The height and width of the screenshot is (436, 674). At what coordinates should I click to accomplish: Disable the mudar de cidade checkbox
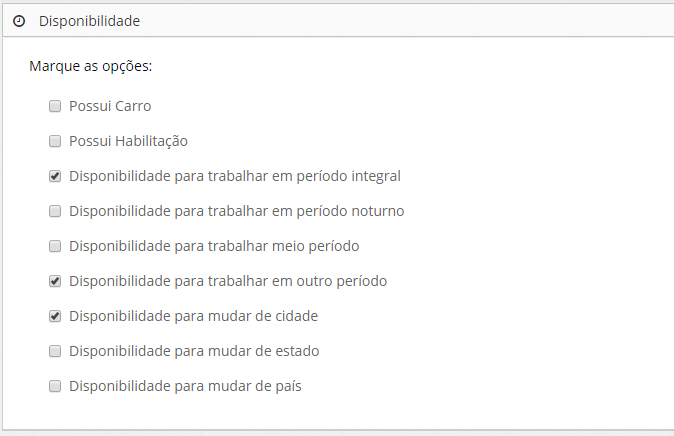pyautogui.click(x=55, y=316)
